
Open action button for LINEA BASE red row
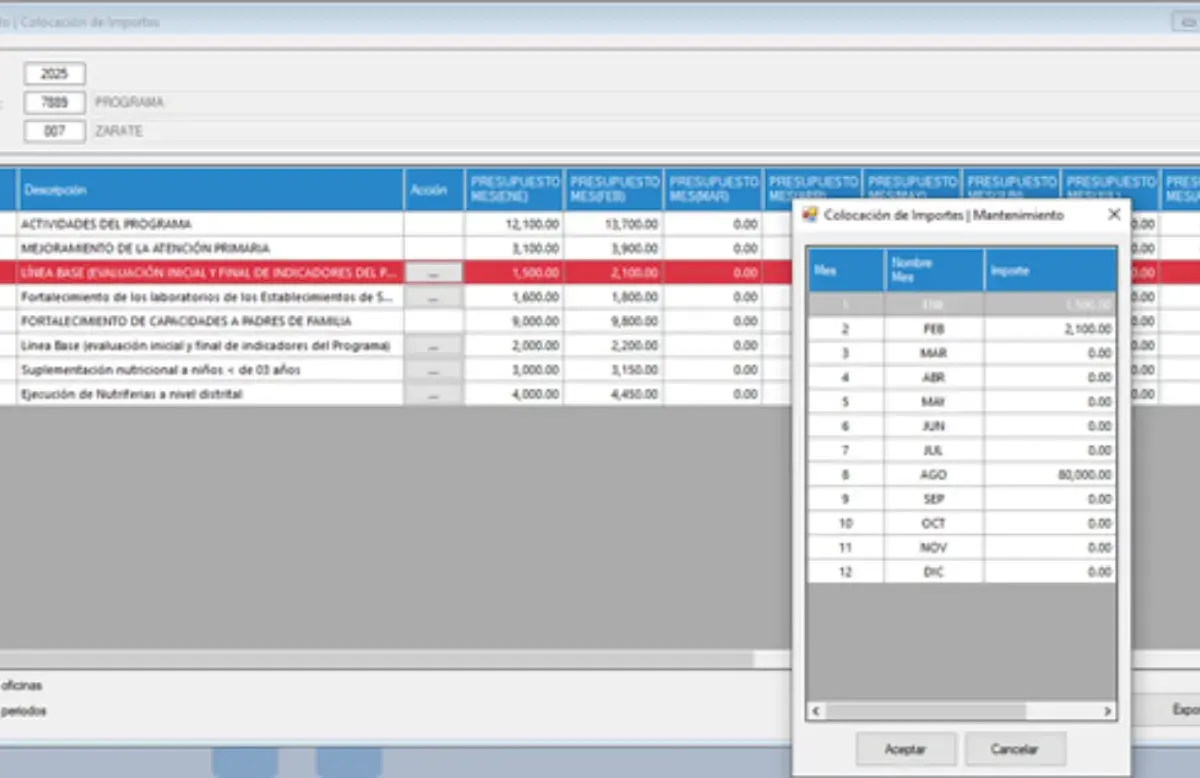click(434, 273)
